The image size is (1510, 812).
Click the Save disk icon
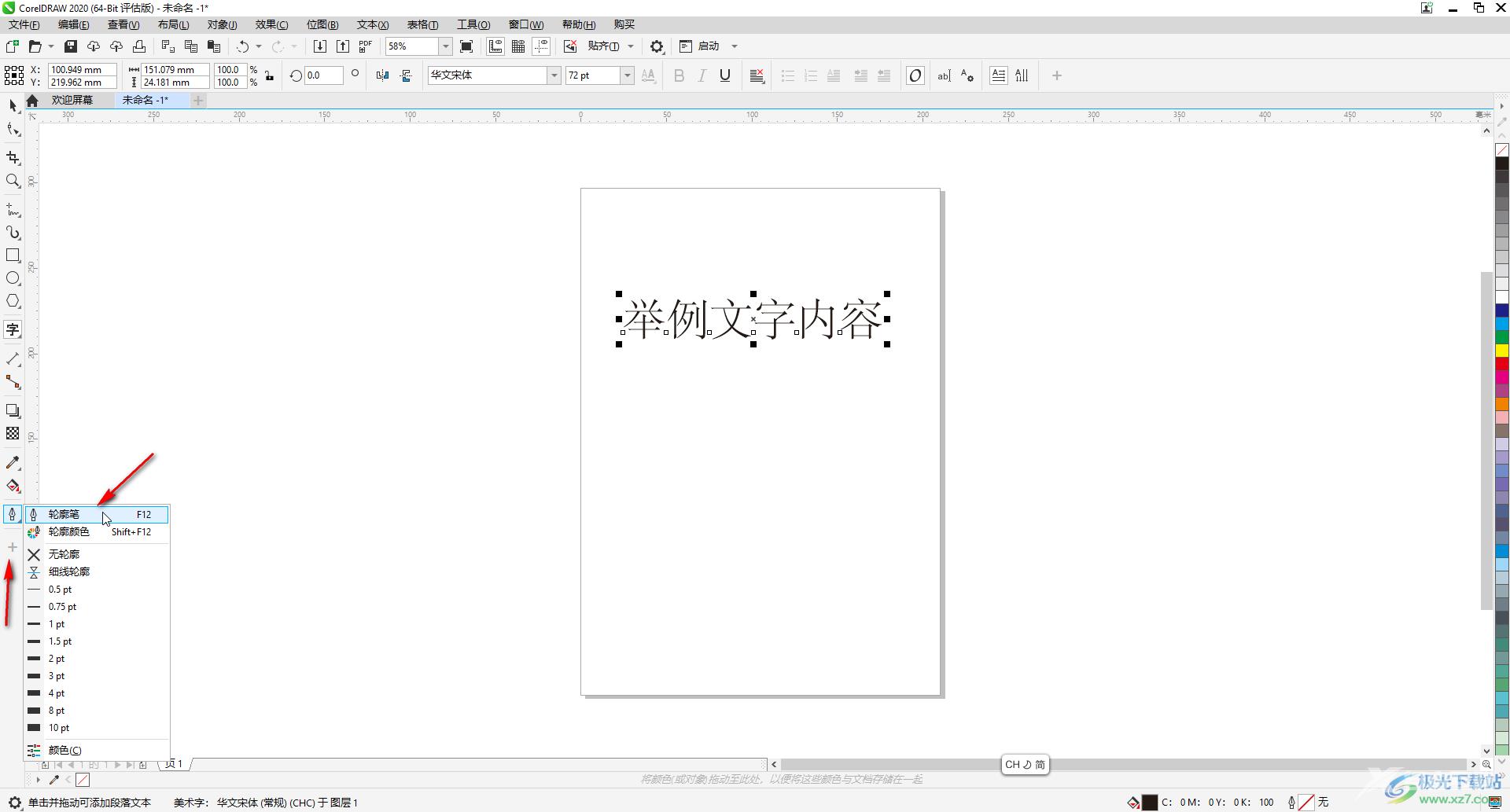pos(71,46)
